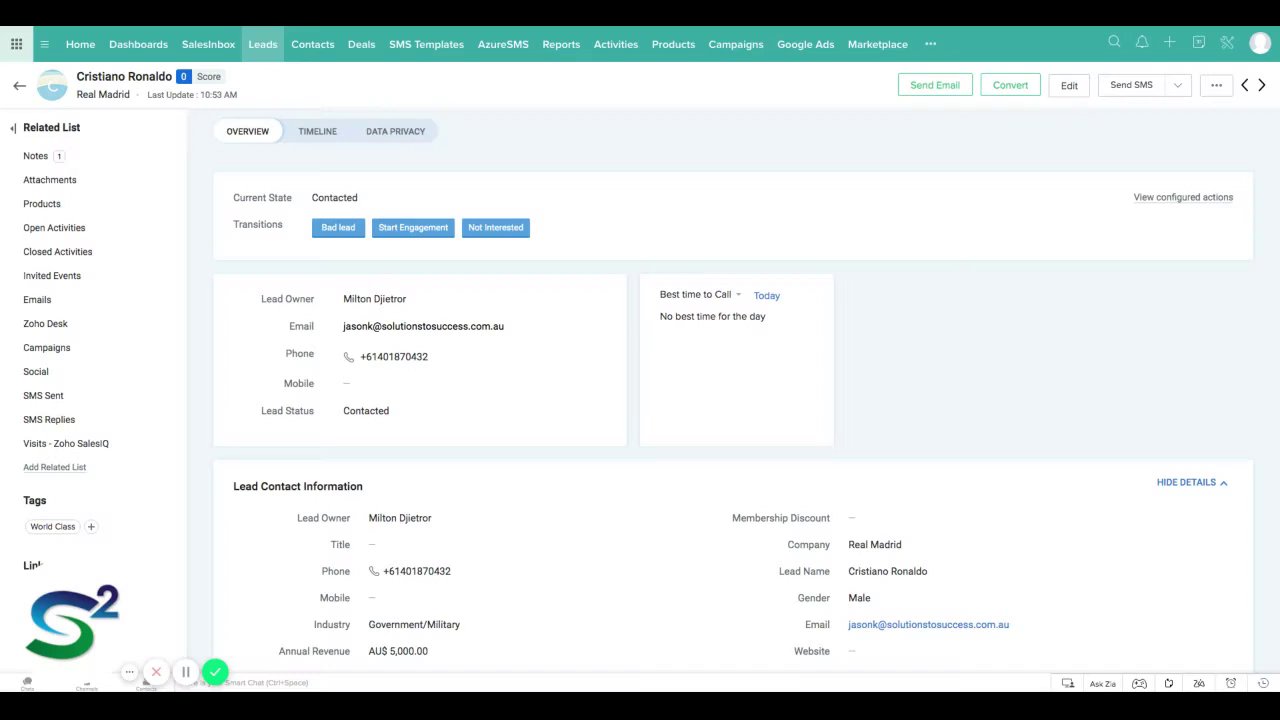Go to the next lead record
1280x720 pixels.
pyautogui.click(x=1262, y=85)
